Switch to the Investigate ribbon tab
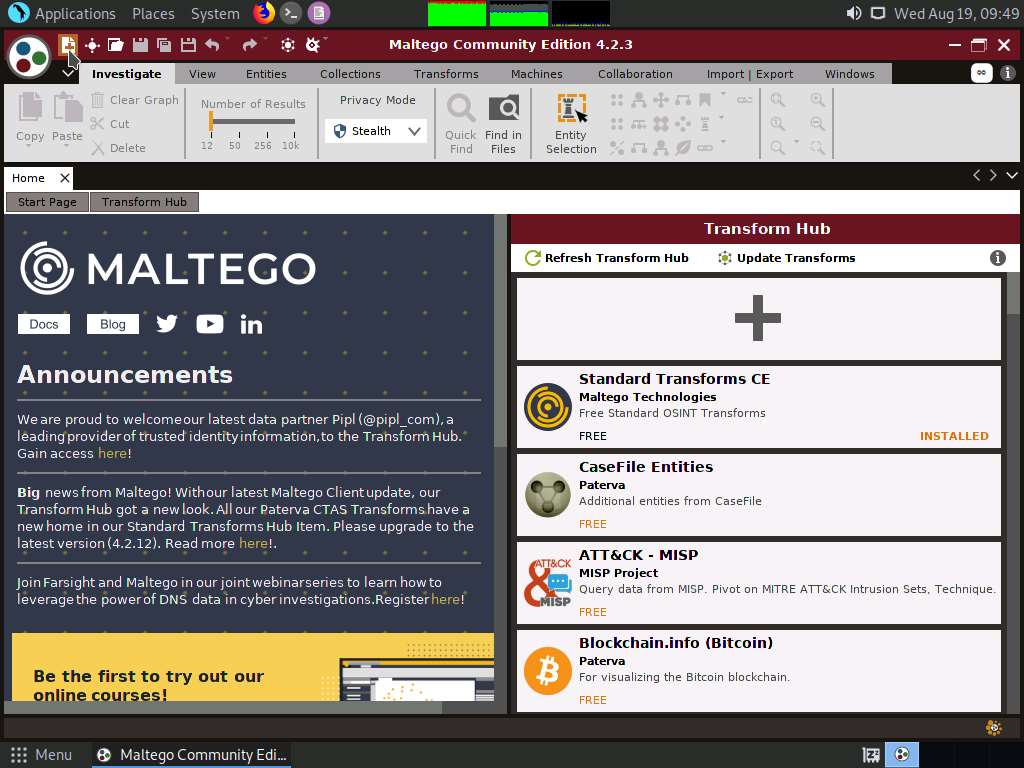The image size is (1024, 768). pyautogui.click(x=127, y=74)
